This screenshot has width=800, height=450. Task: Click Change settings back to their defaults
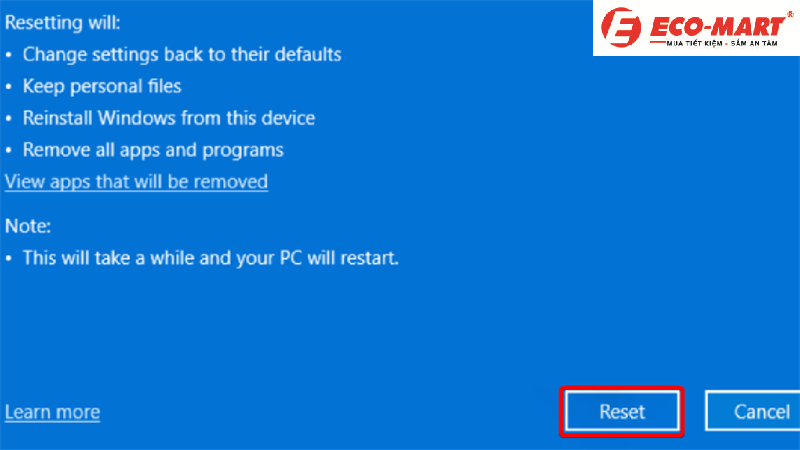(182, 55)
